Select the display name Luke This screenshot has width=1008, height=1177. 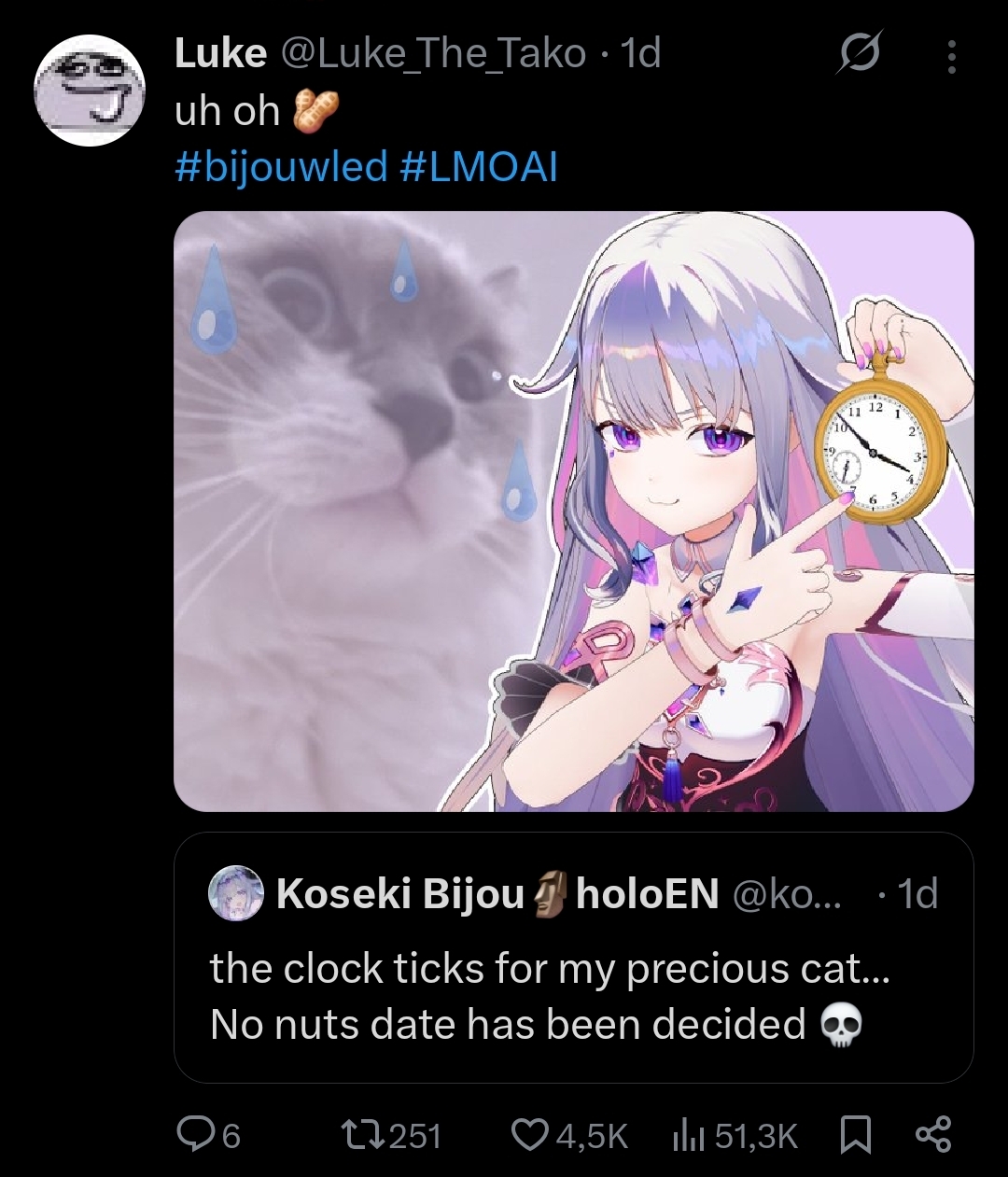(220, 54)
